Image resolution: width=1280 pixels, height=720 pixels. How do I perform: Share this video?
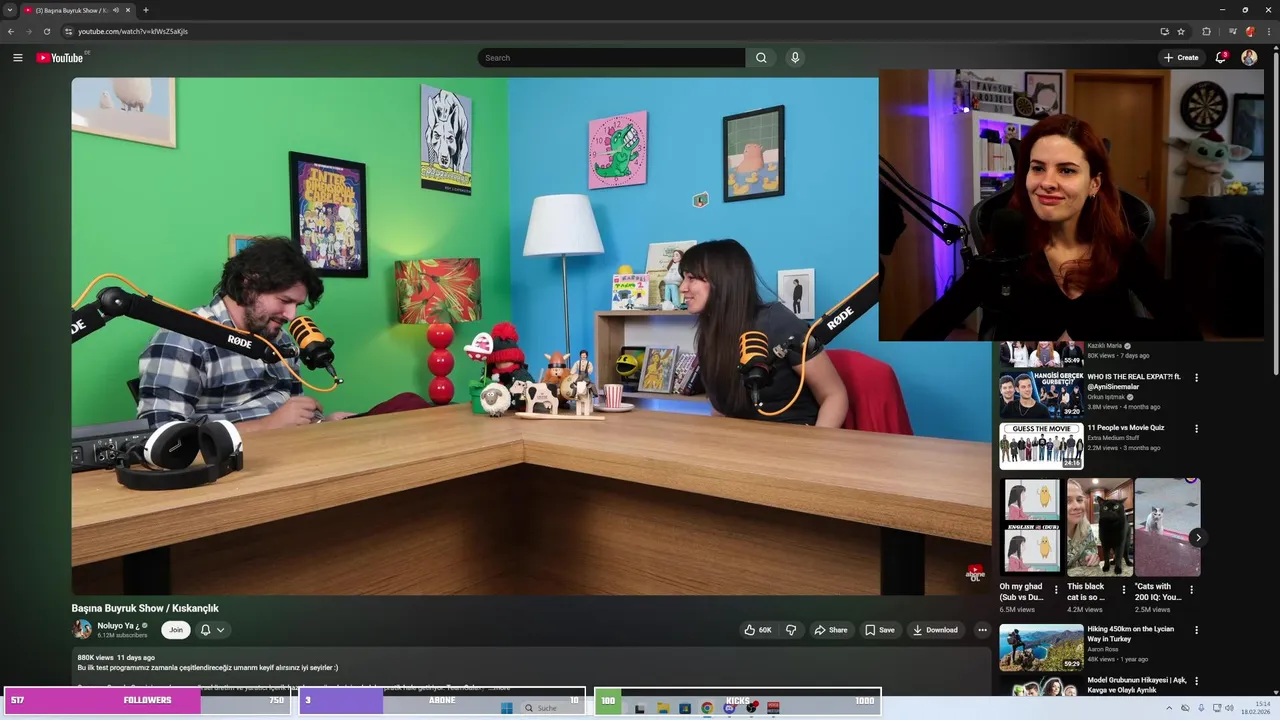[x=830, y=630]
